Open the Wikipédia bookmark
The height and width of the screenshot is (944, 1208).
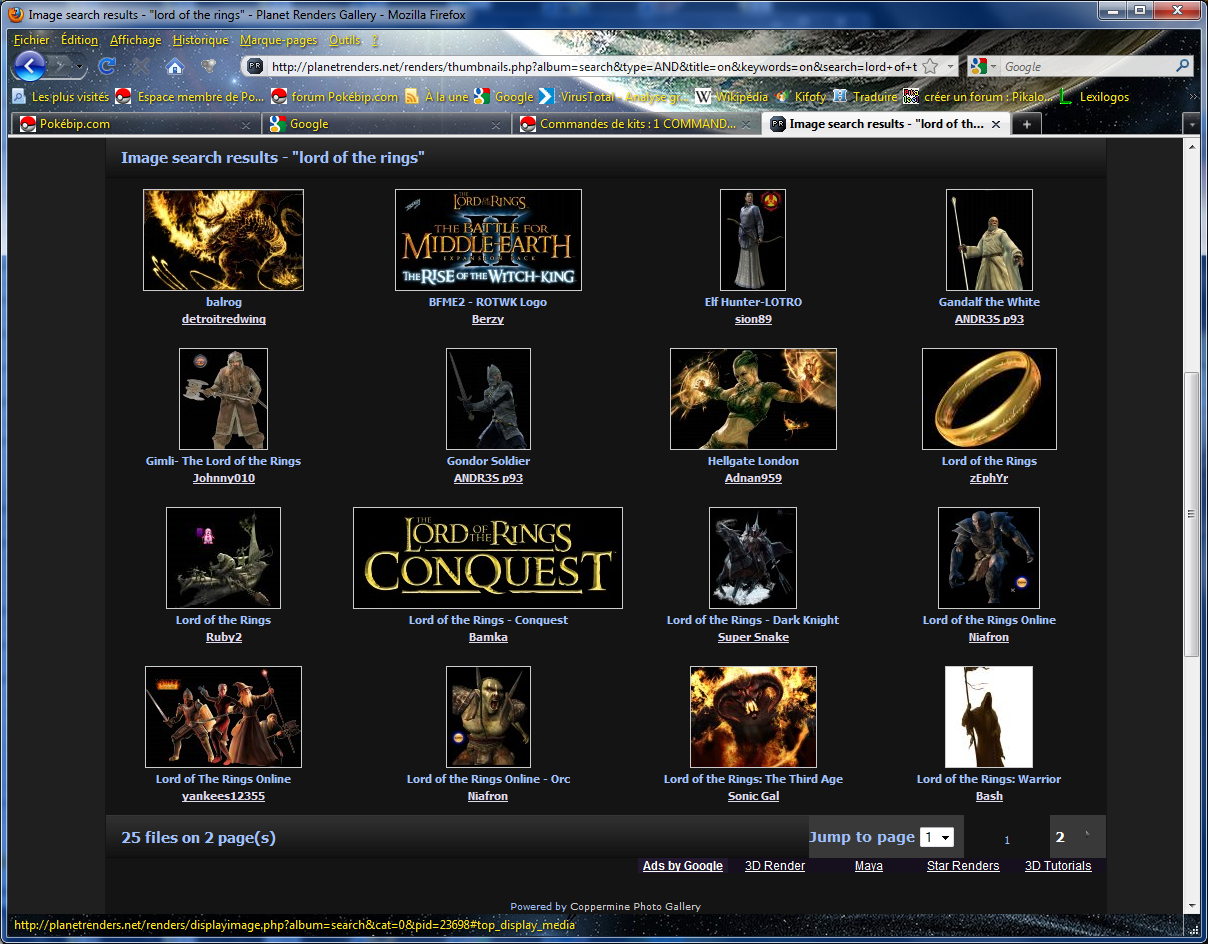[731, 97]
